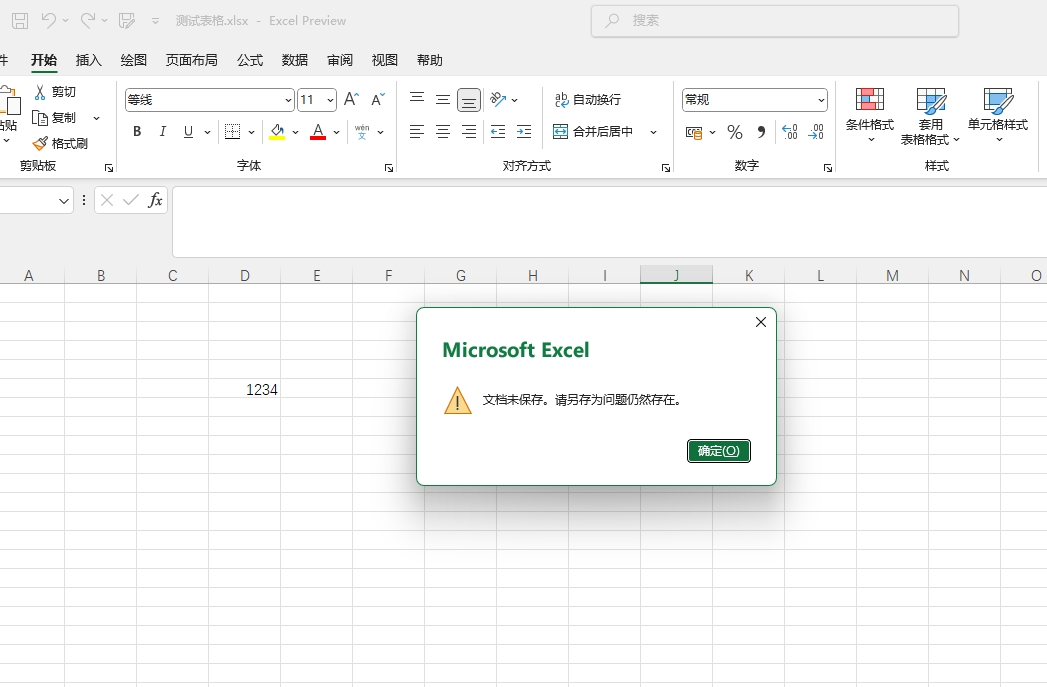The height and width of the screenshot is (687, 1047).
Task: Close the Microsoft Excel warning dialog
Action: 761,322
